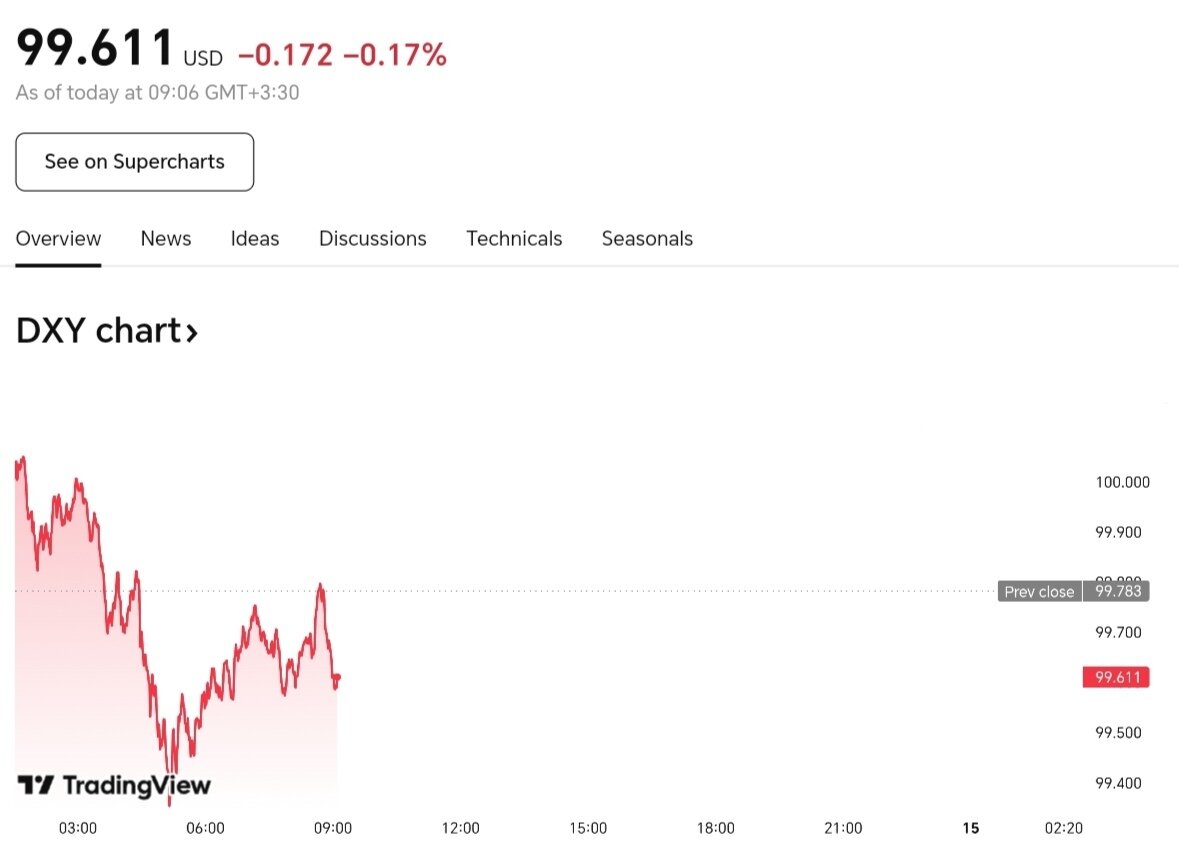The width and height of the screenshot is (1179, 863).
Task: Open the Overview tab
Action: 58,239
